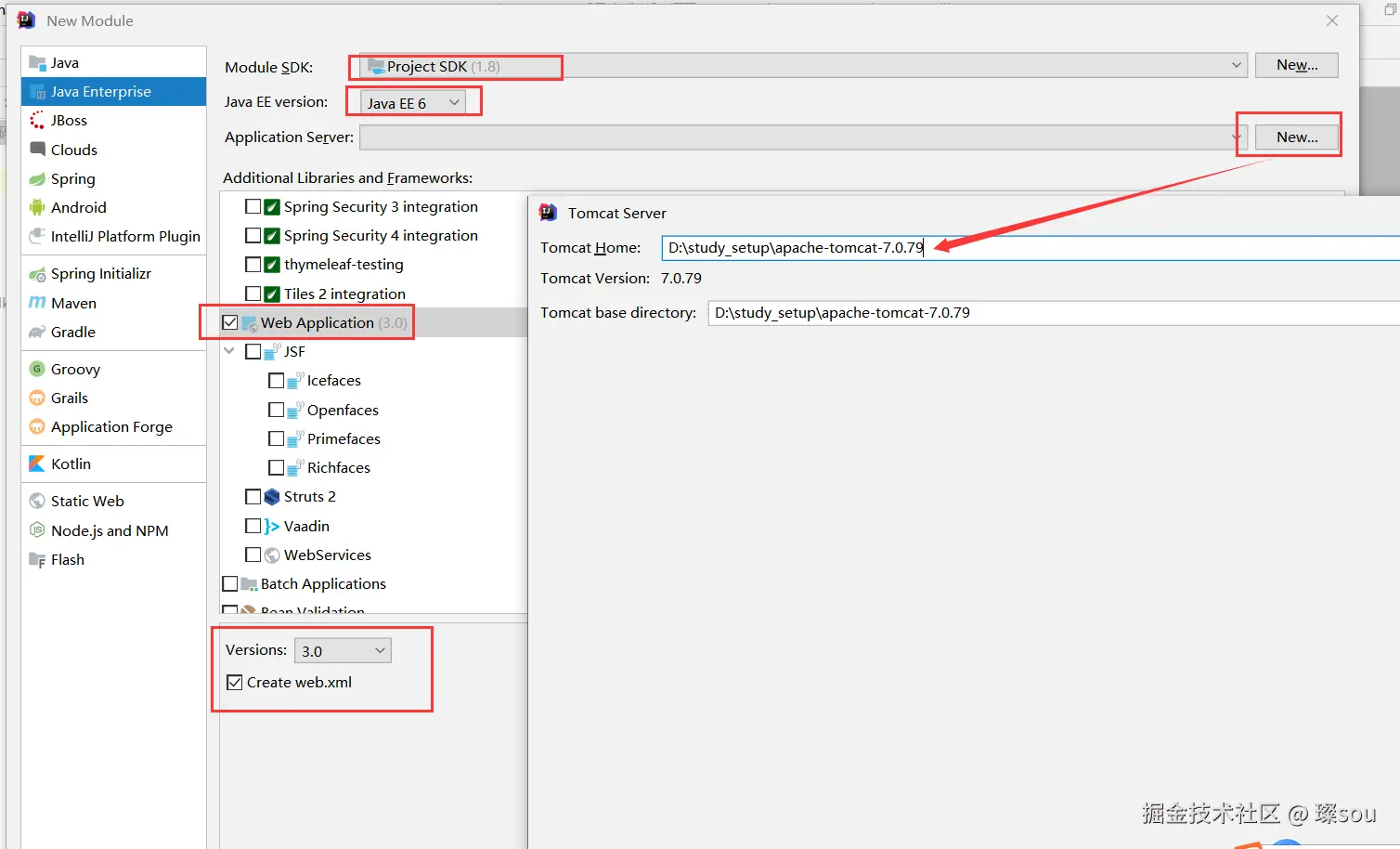Click the IntelliJ logo in Tomcat Server dialog

coord(549,213)
